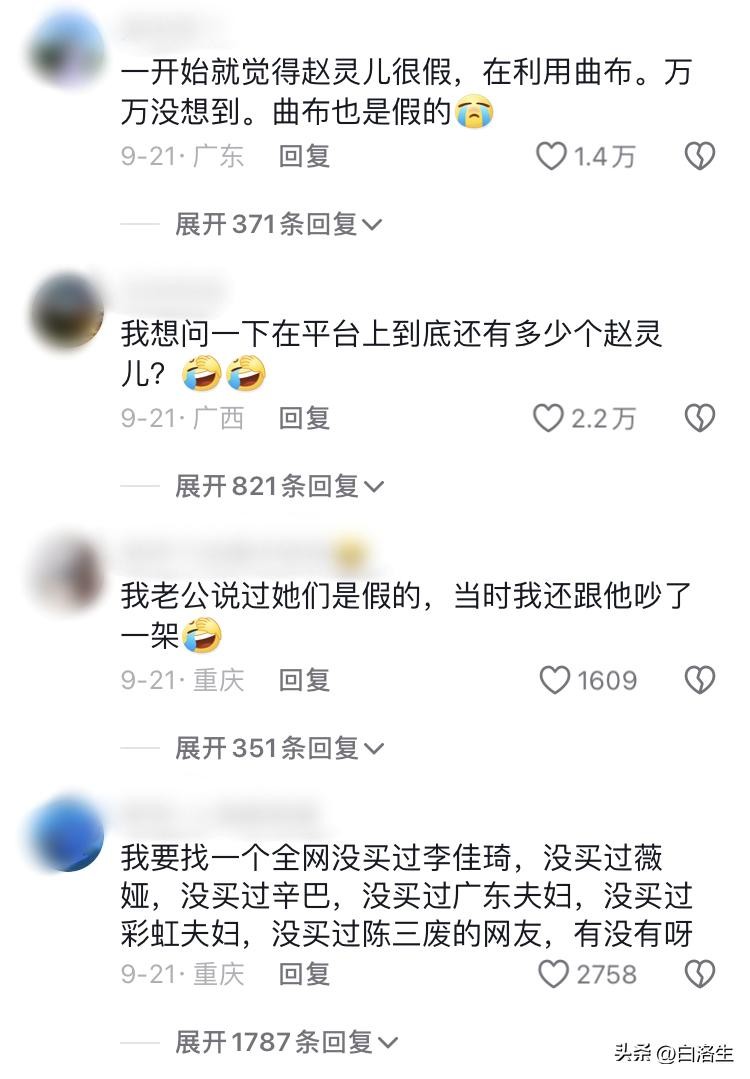Reply to the Guangdong comment
The height and width of the screenshot is (1079, 750).
click(304, 156)
